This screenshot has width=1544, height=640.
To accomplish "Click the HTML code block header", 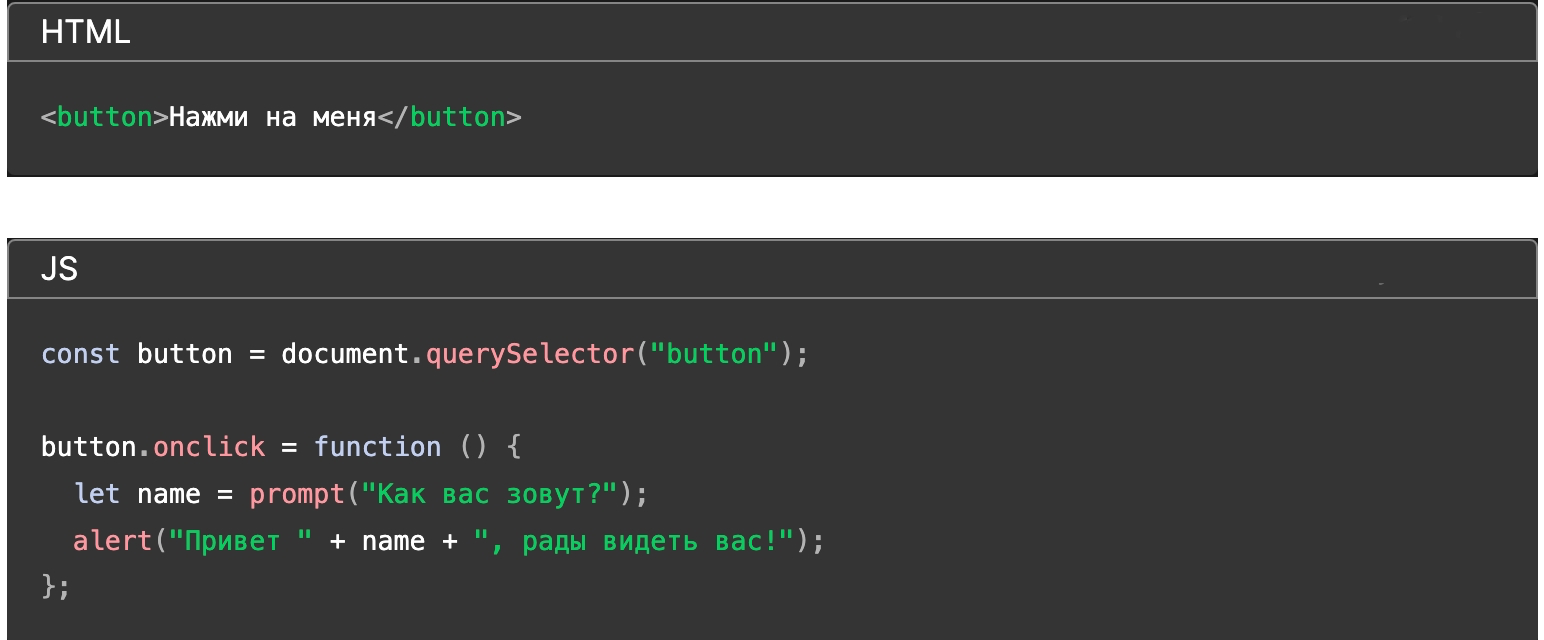I will (86, 33).
